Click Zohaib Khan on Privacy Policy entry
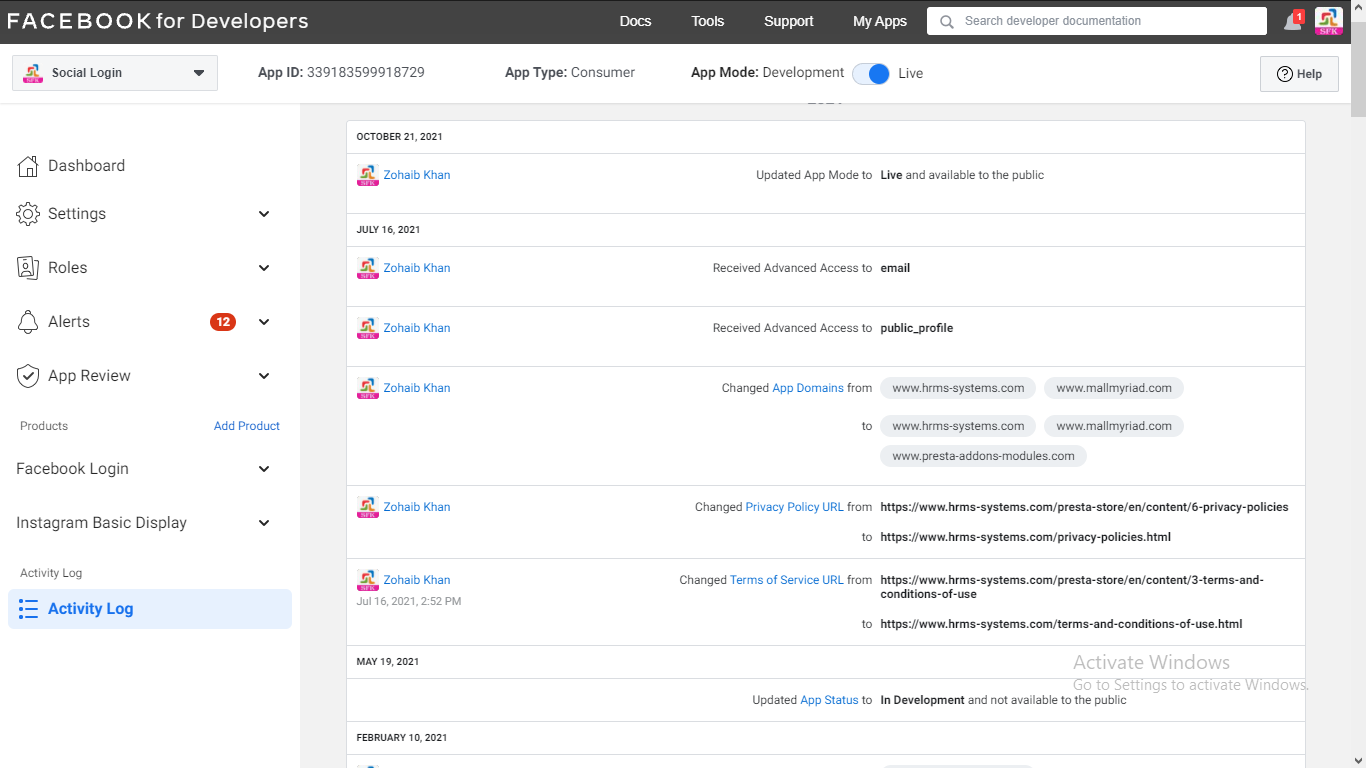 coord(417,507)
